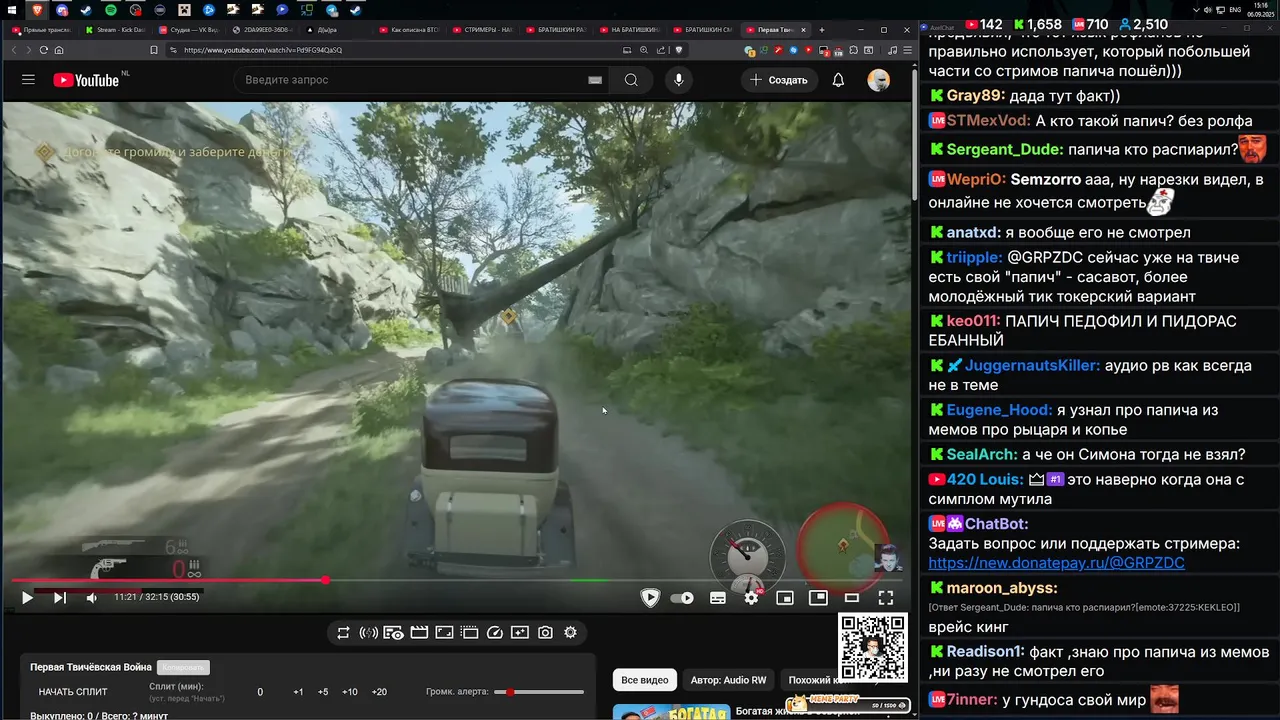This screenshot has height=720, width=1280.
Task: Play the video
Action: 27,598
